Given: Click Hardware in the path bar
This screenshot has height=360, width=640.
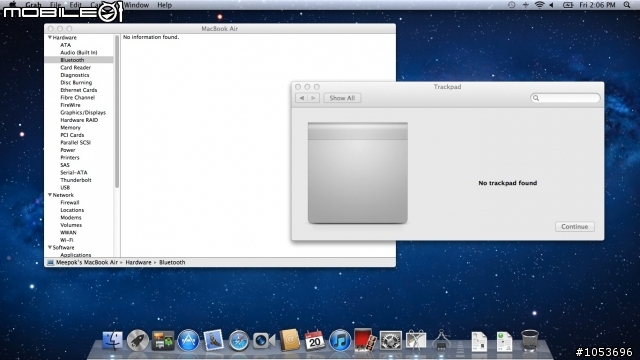Looking at the screenshot, I should point(138,262).
